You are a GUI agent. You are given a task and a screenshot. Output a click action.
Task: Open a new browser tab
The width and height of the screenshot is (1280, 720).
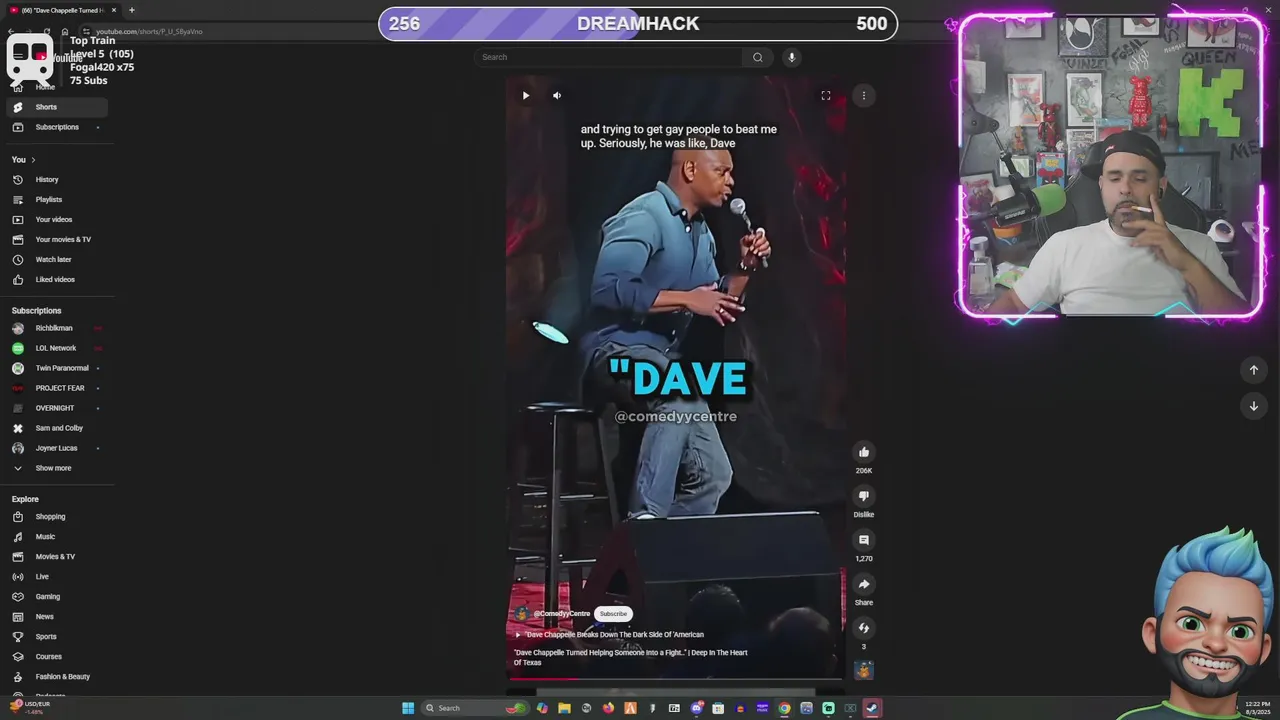click(132, 10)
